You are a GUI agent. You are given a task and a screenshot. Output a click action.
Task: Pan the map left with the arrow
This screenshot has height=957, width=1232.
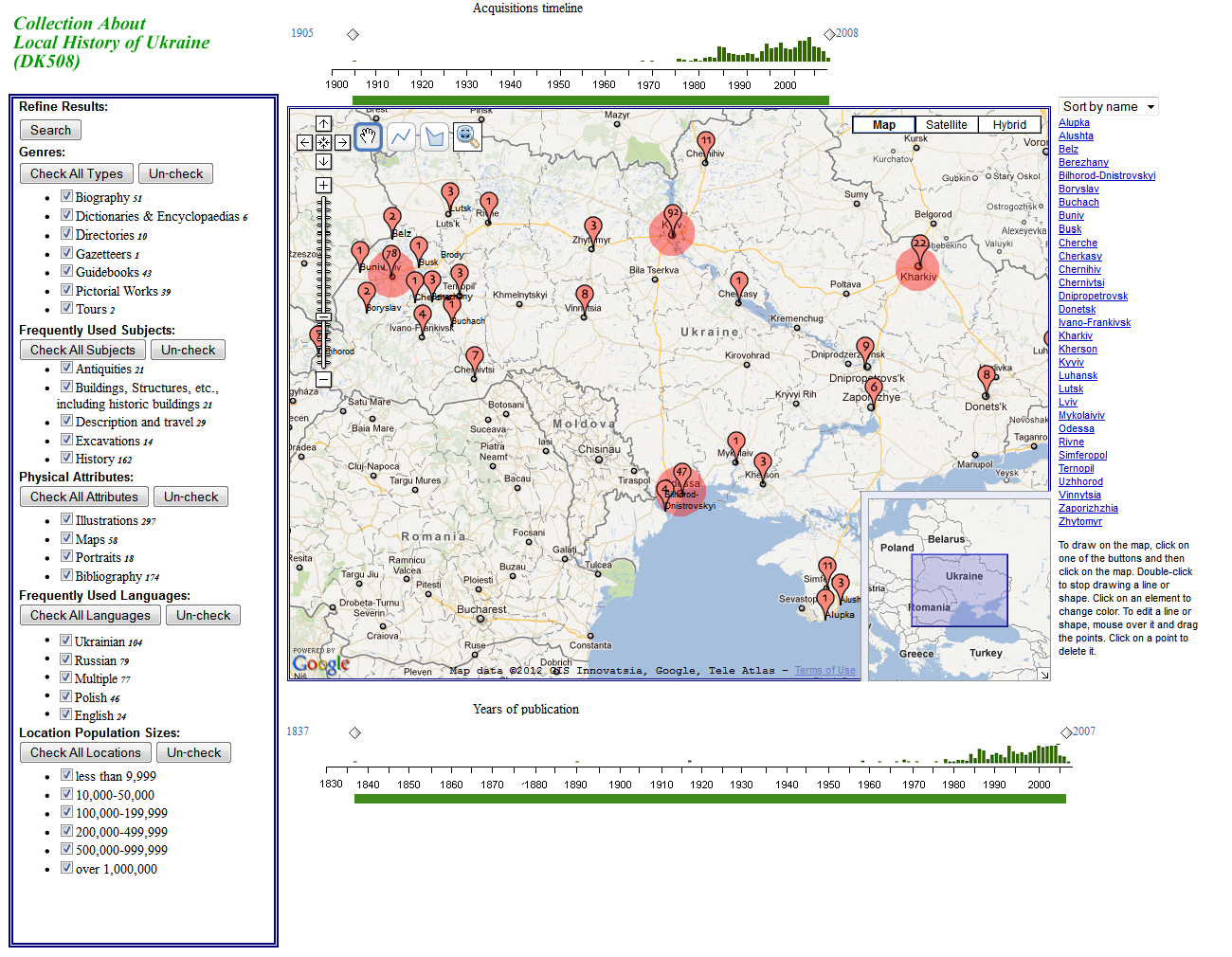304,143
